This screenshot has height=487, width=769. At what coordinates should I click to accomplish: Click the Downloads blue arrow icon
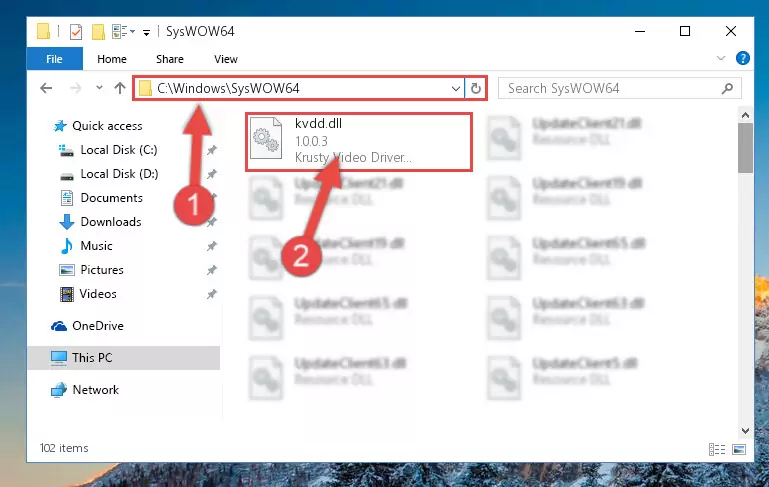coord(67,222)
